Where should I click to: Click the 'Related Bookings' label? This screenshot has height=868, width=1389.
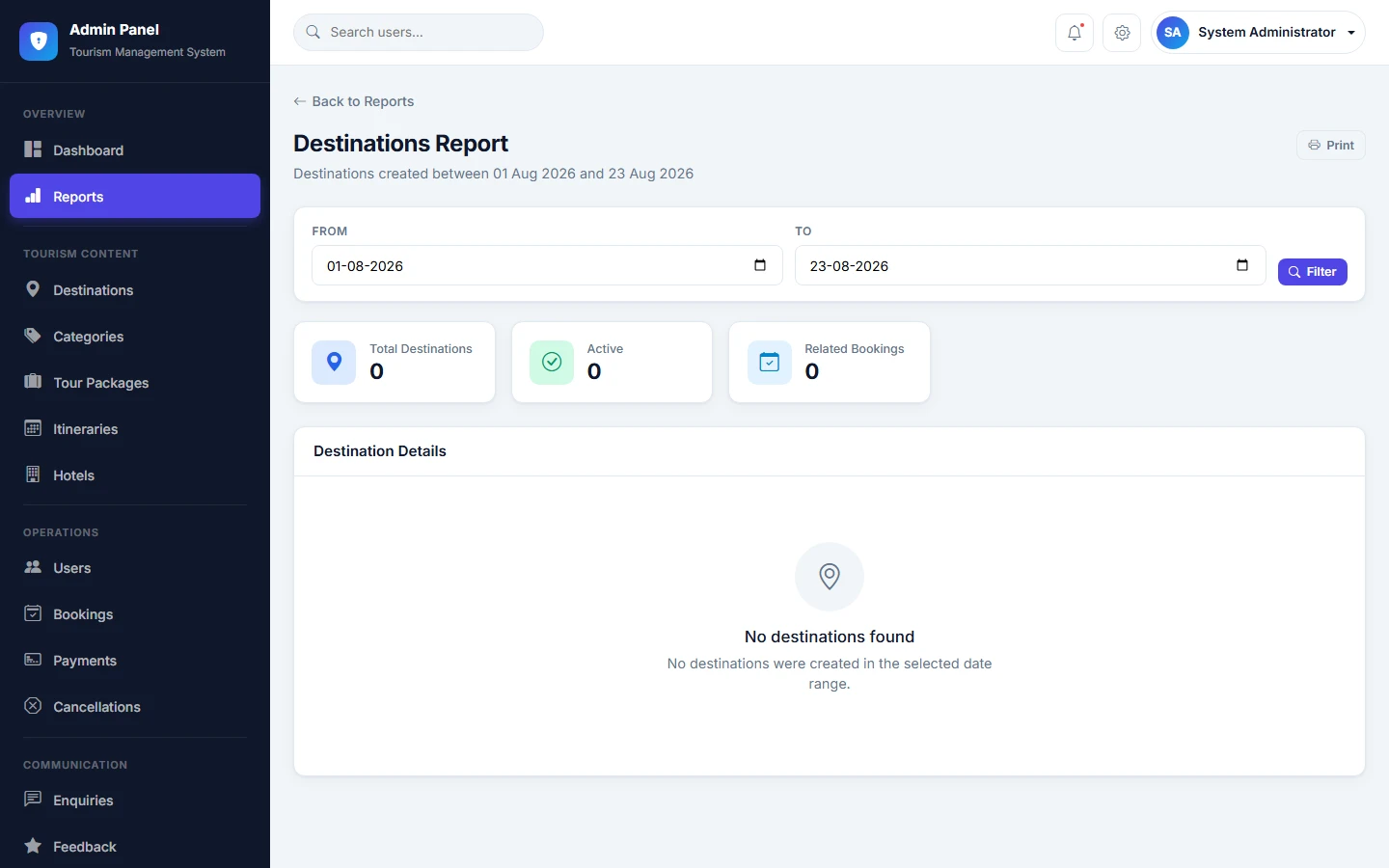coord(855,349)
